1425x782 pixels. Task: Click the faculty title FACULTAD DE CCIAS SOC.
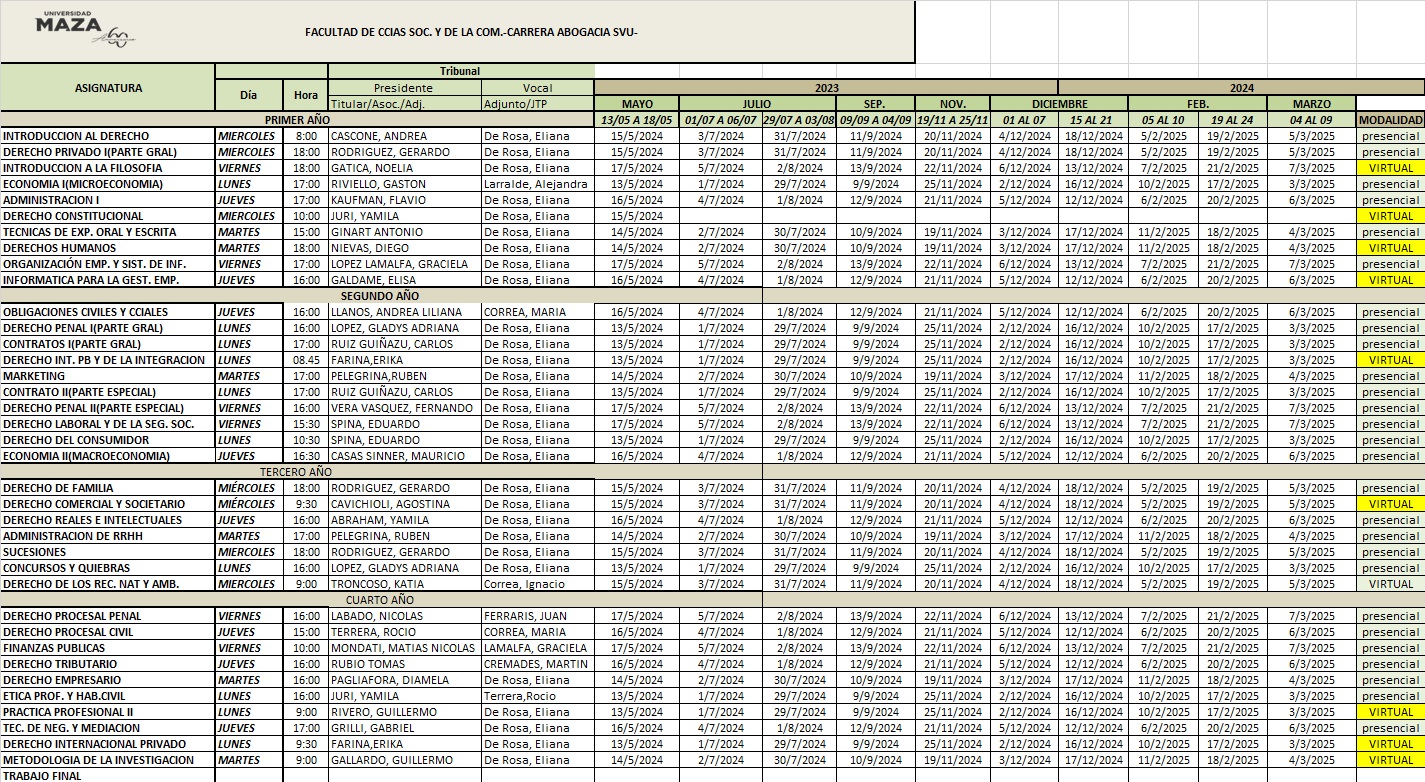point(471,32)
